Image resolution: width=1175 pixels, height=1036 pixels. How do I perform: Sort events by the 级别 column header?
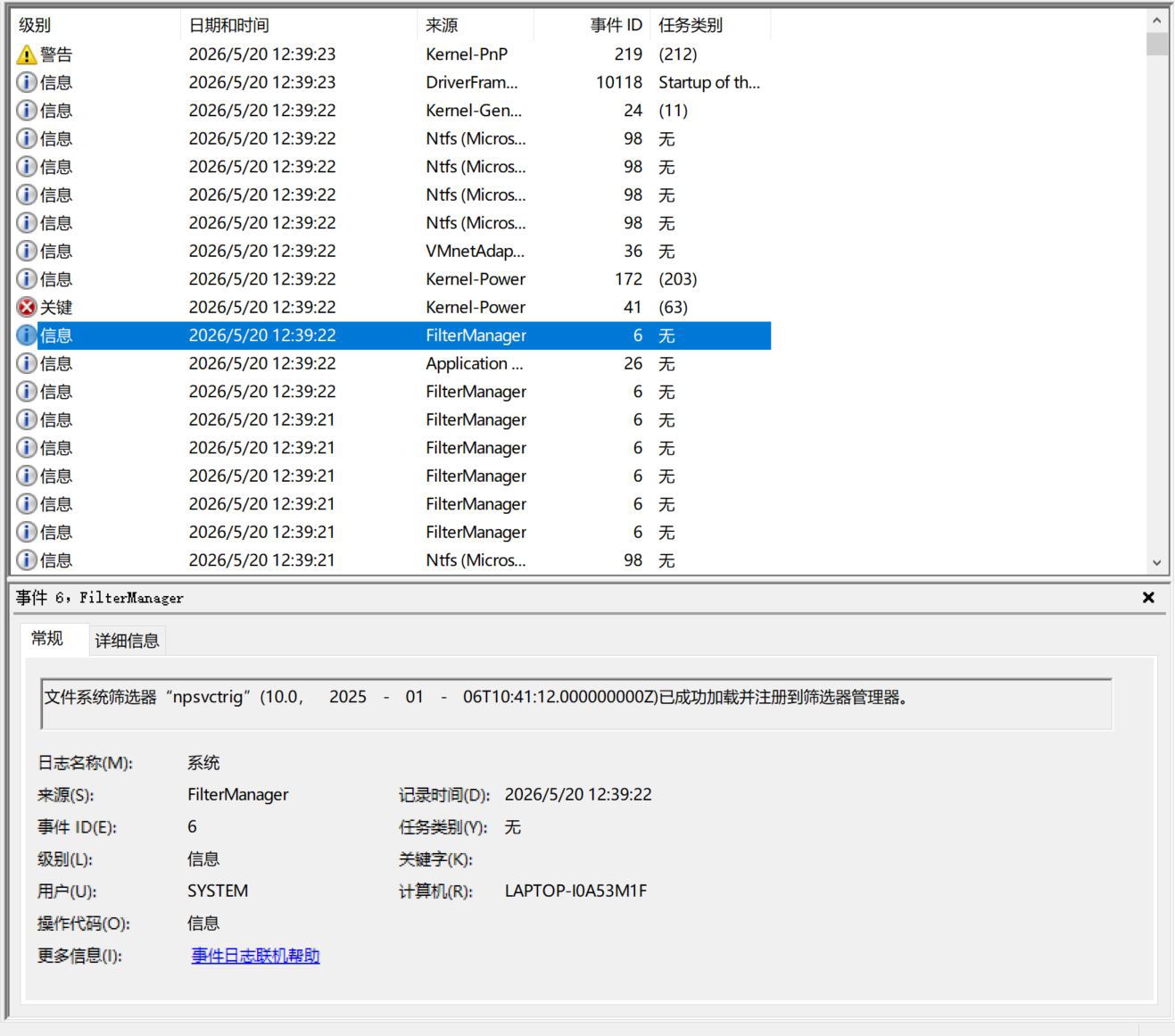click(x=95, y=25)
